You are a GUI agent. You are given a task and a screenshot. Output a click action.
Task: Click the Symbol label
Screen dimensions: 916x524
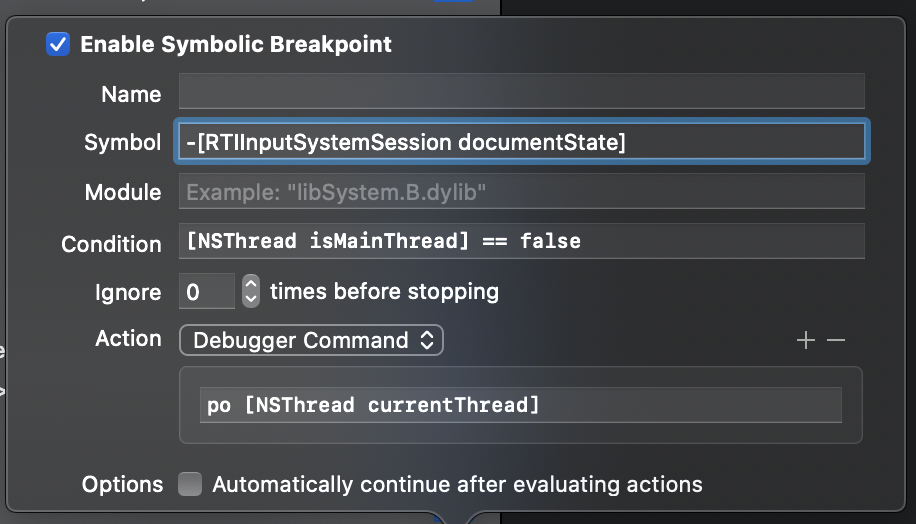pos(122,143)
